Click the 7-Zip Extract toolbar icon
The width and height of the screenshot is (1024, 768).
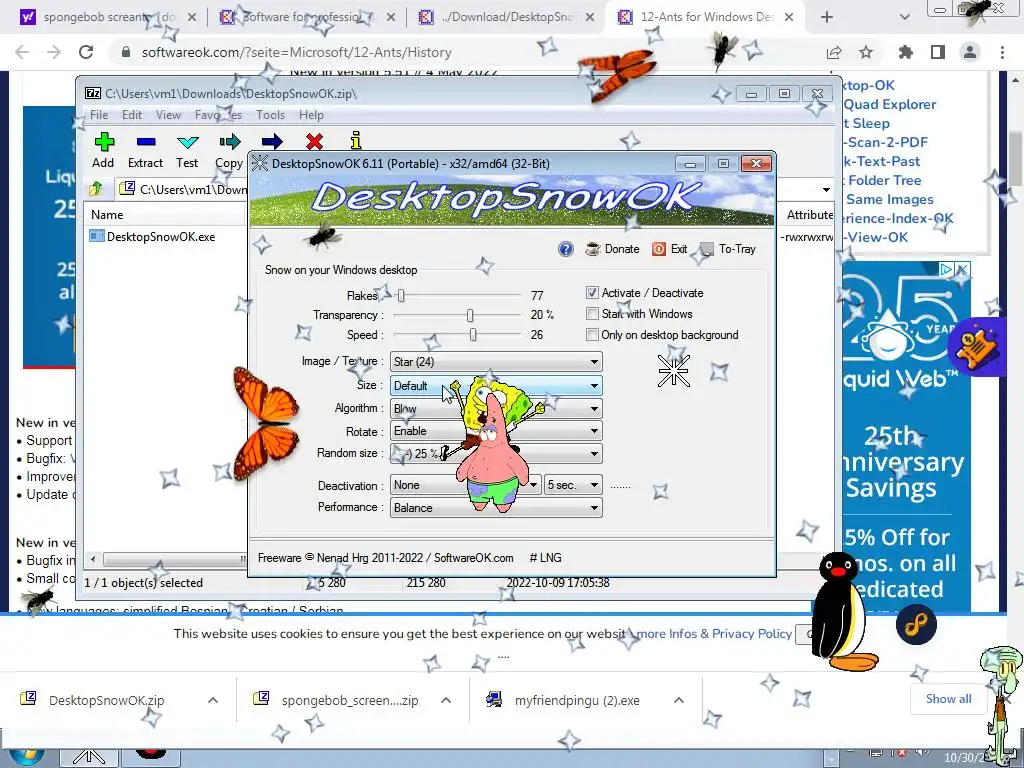point(146,142)
